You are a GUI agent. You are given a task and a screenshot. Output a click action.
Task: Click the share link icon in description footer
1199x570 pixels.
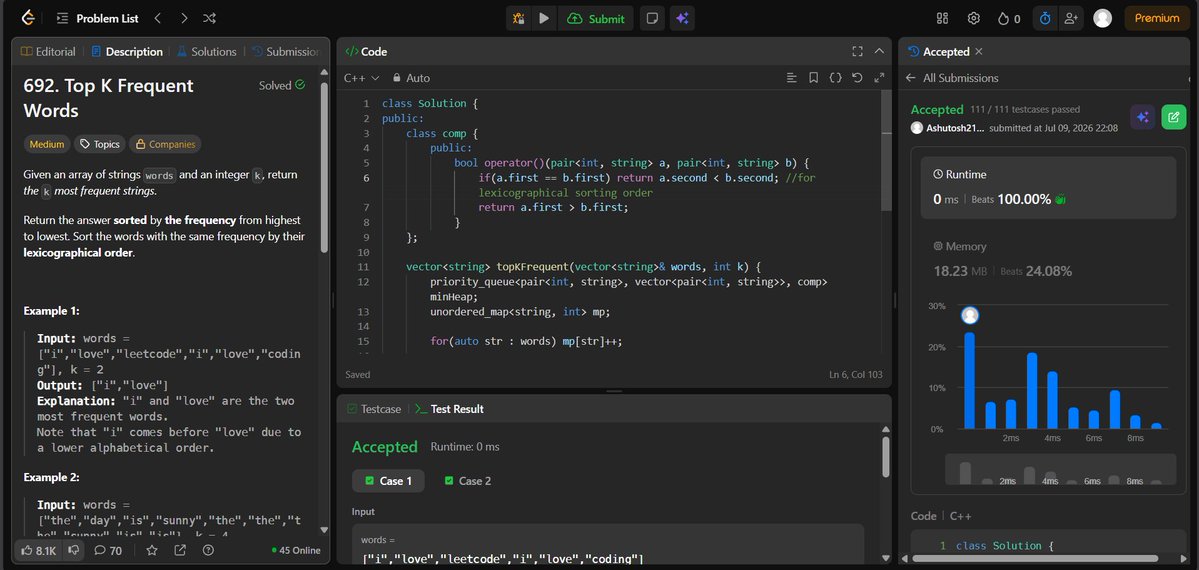click(x=180, y=550)
